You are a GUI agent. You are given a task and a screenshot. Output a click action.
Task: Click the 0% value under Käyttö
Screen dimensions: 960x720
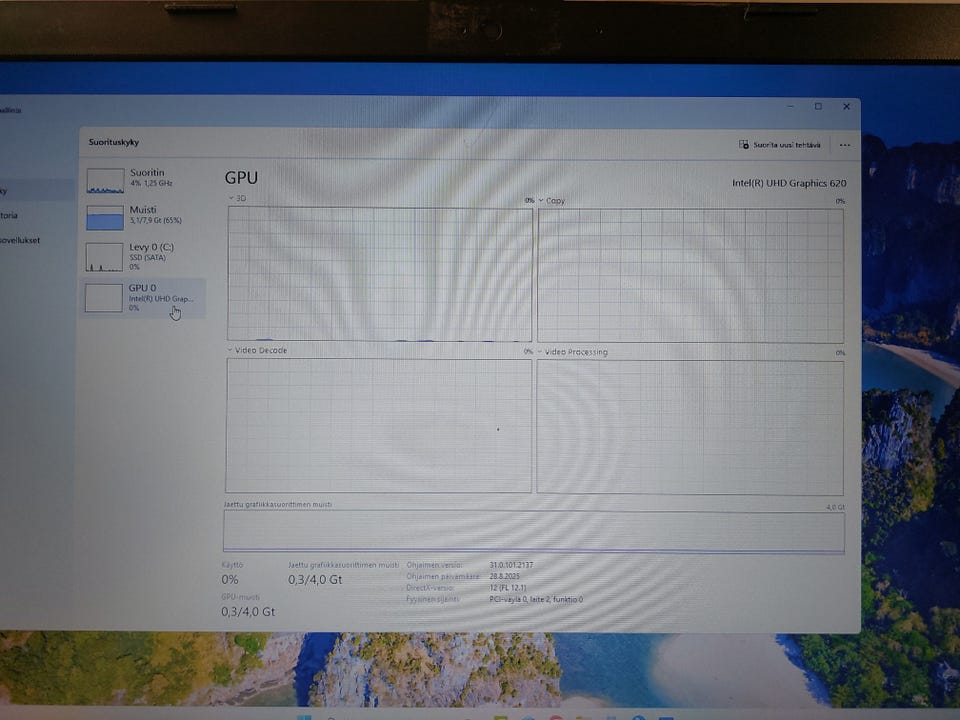[x=230, y=579]
